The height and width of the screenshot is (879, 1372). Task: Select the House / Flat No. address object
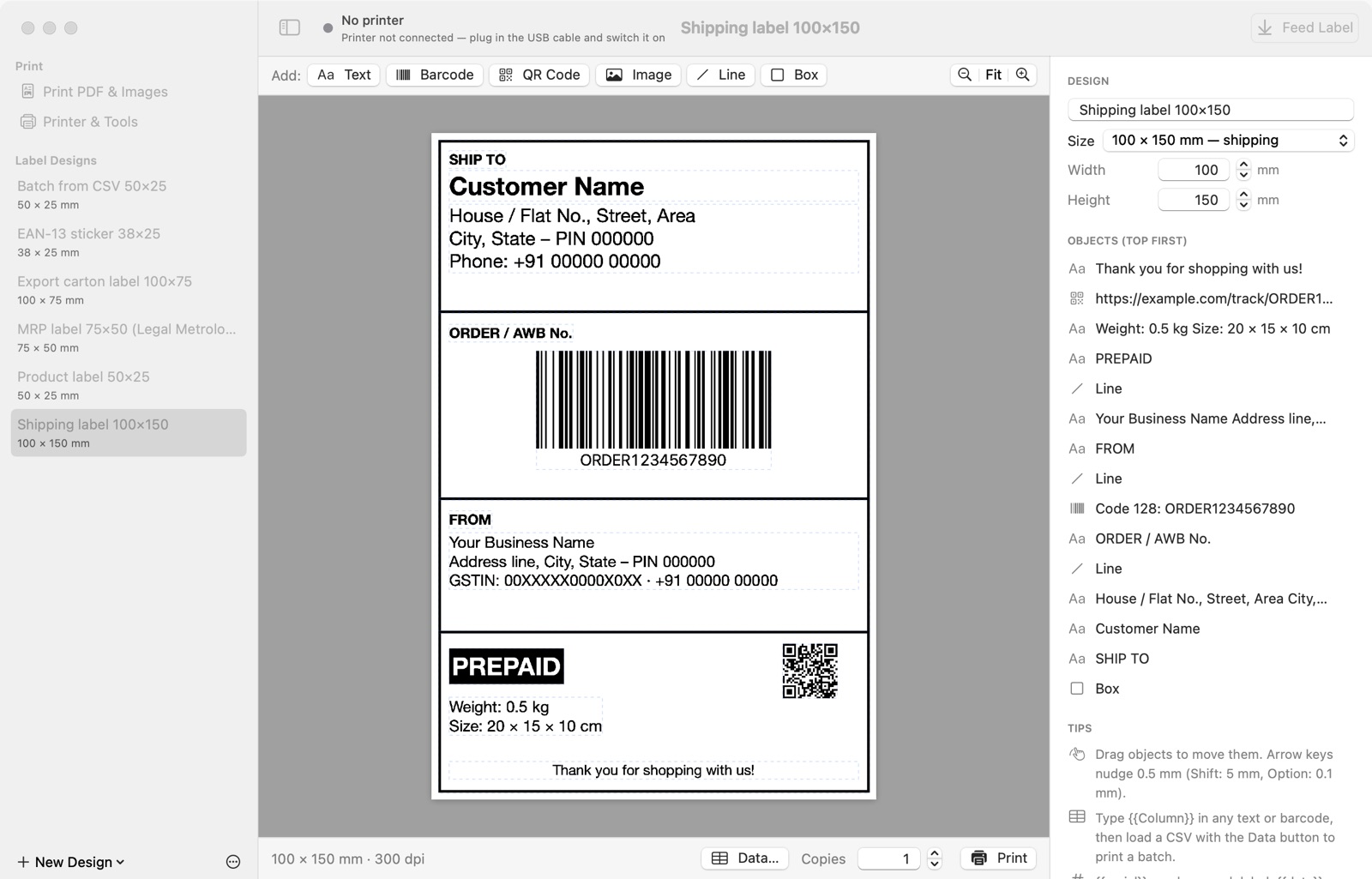point(1210,599)
